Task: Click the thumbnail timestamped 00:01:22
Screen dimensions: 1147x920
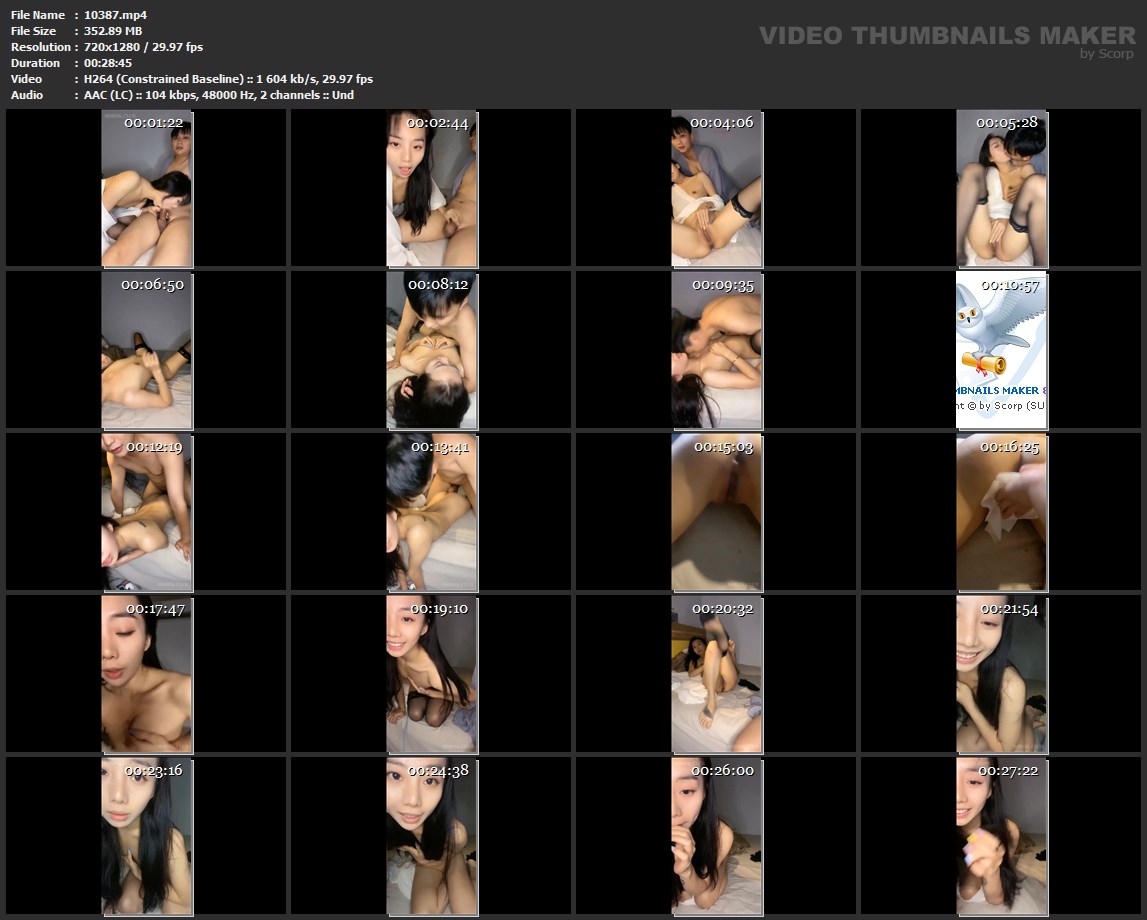Action: [147, 188]
